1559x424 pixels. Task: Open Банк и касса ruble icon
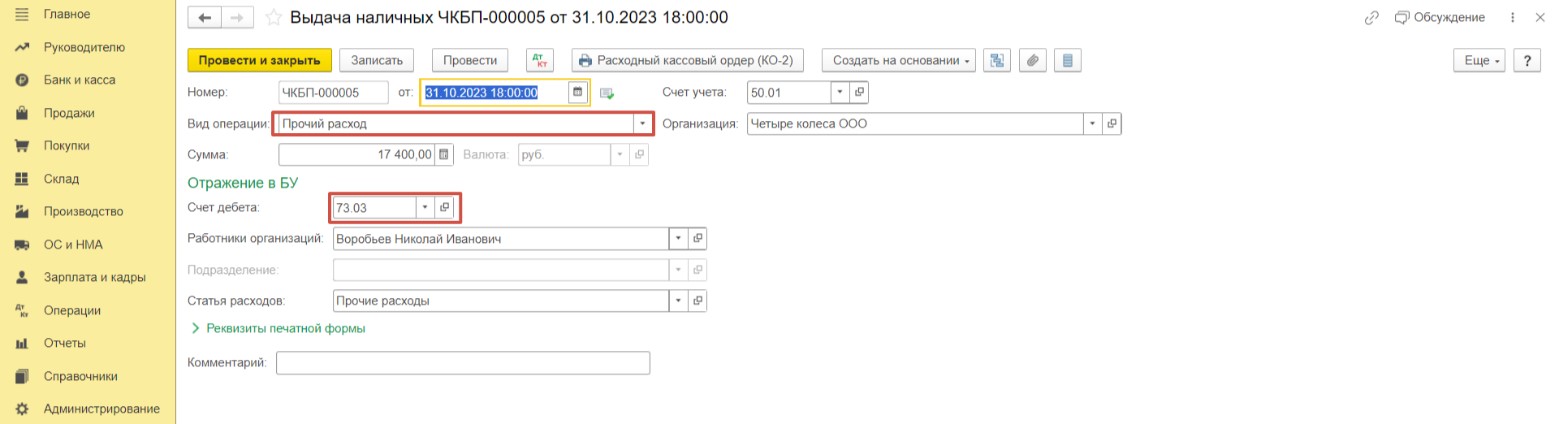click(21, 80)
